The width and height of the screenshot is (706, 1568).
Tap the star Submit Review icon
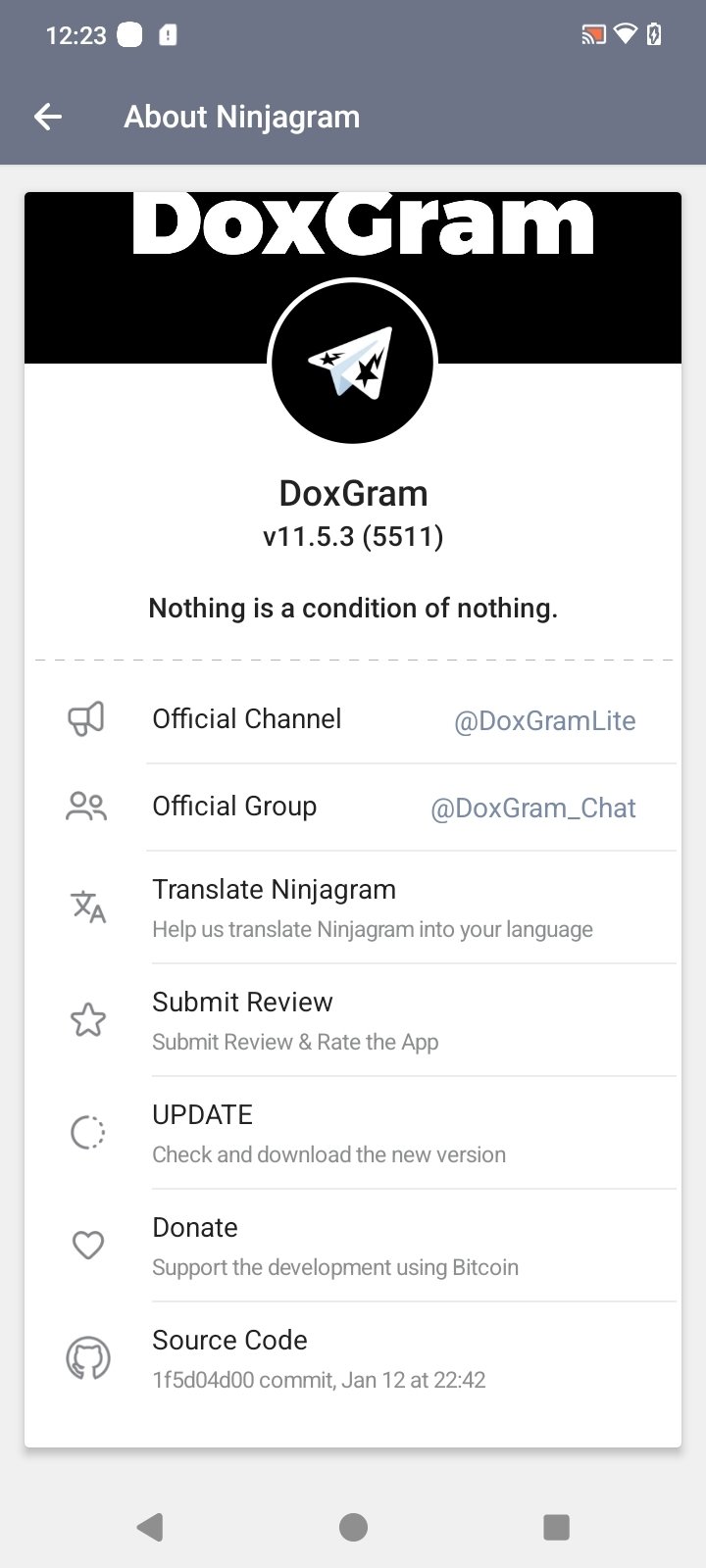88,1020
